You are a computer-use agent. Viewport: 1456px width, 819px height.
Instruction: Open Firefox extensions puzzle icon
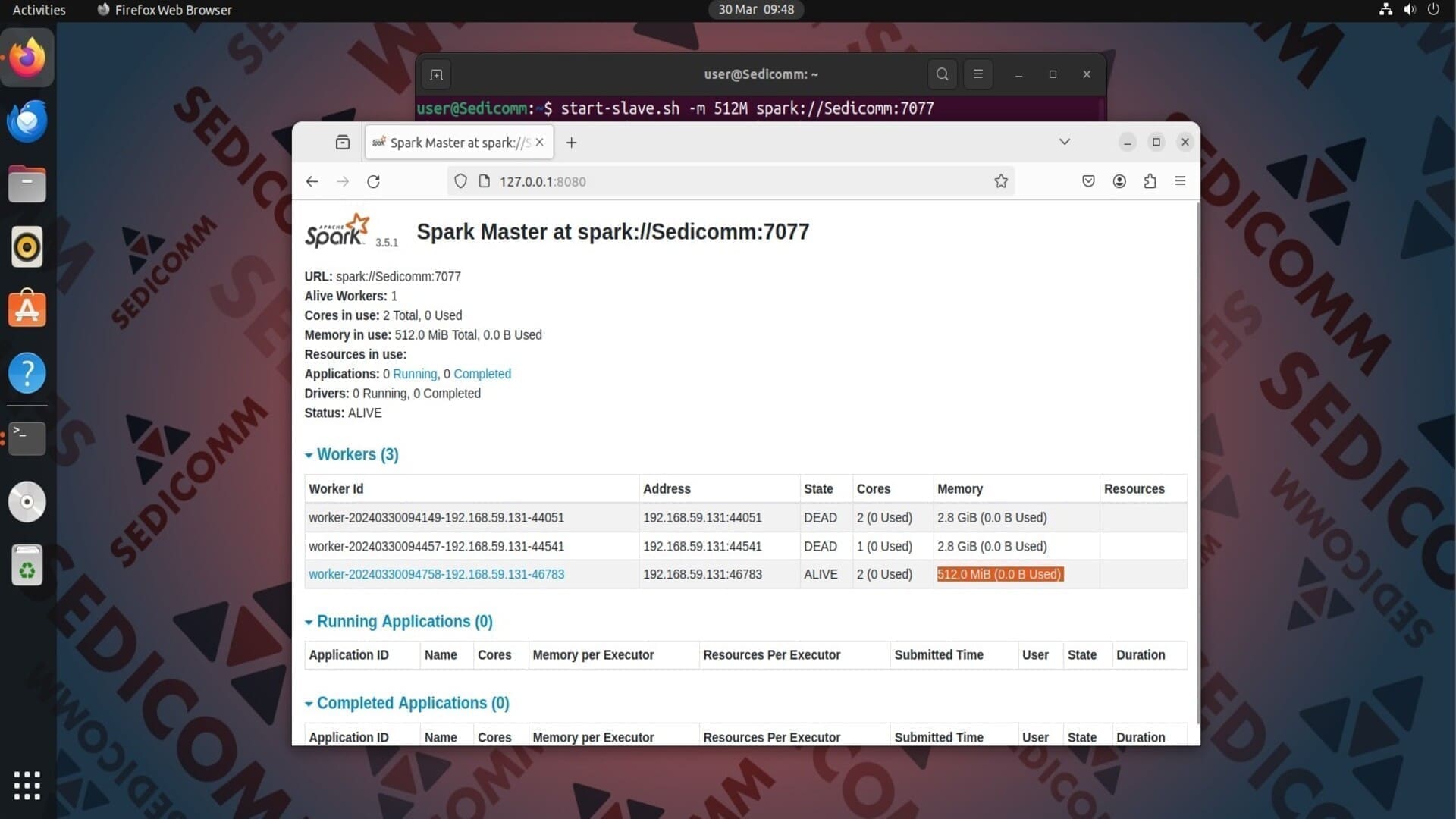1150,181
